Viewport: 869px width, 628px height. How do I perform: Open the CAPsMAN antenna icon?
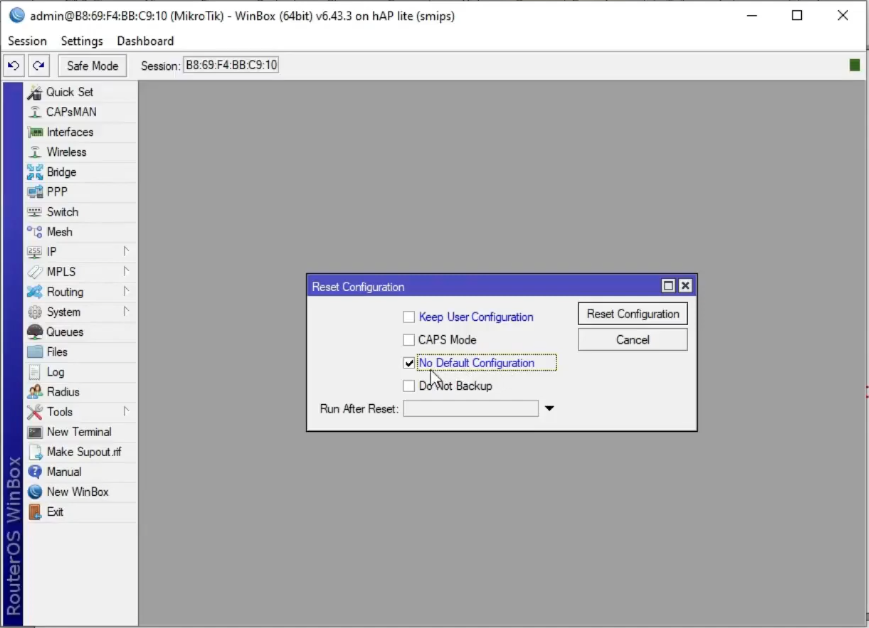click(35, 112)
